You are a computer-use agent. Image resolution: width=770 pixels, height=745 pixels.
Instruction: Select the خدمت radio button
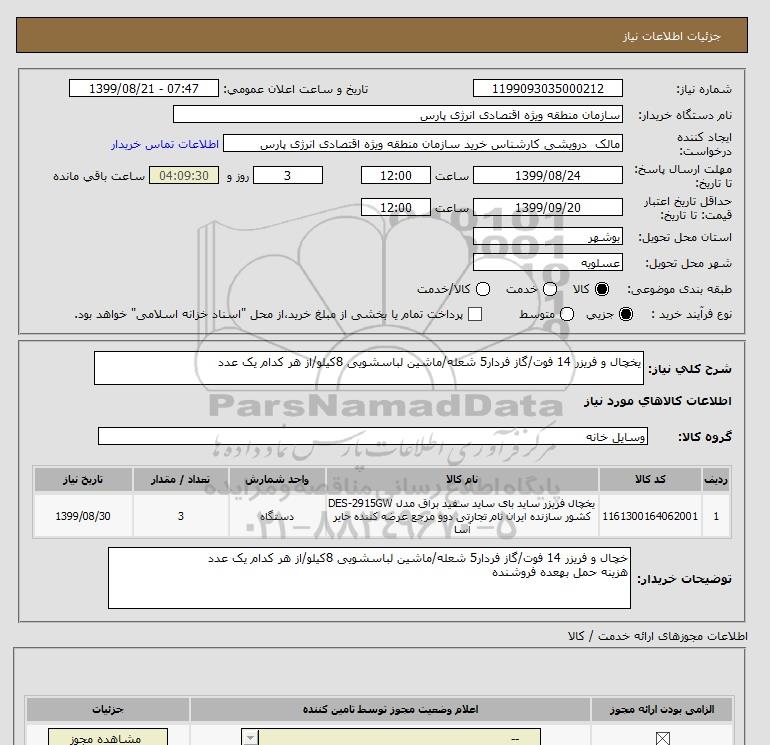pos(550,289)
